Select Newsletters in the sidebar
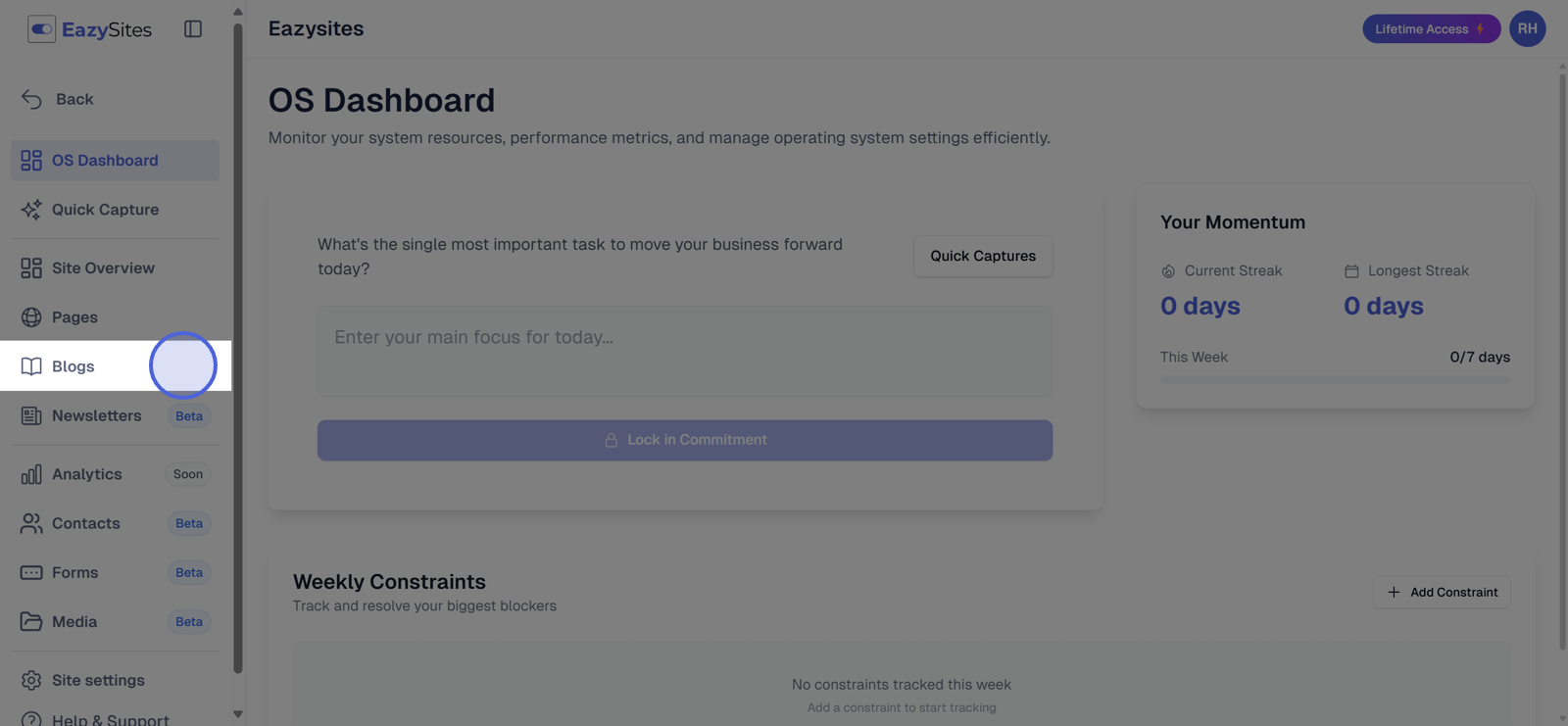The width and height of the screenshot is (1568, 726). click(x=96, y=415)
